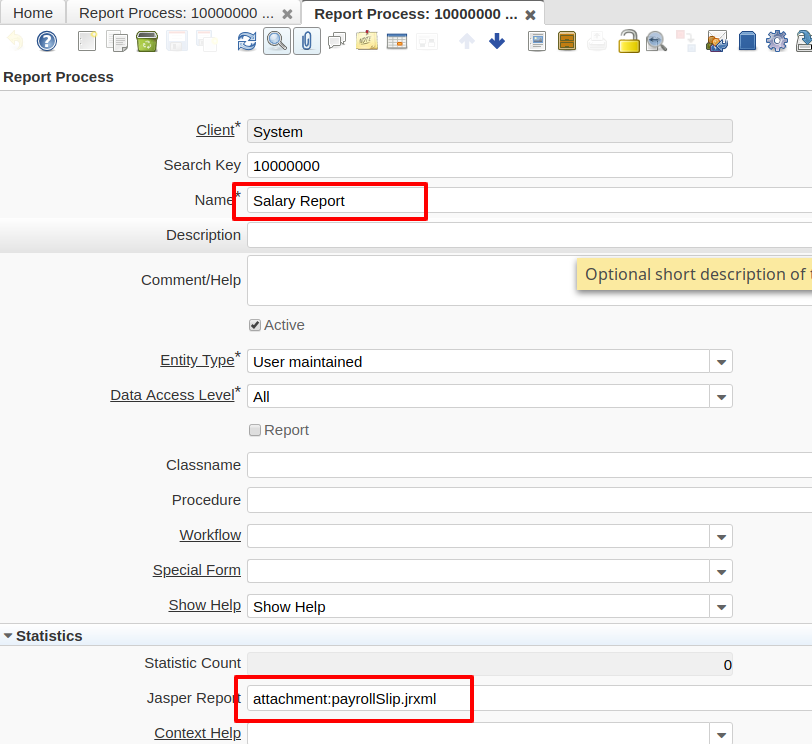Image resolution: width=812 pixels, height=744 pixels.
Task: Lock the current record
Action: pyautogui.click(x=627, y=42)
